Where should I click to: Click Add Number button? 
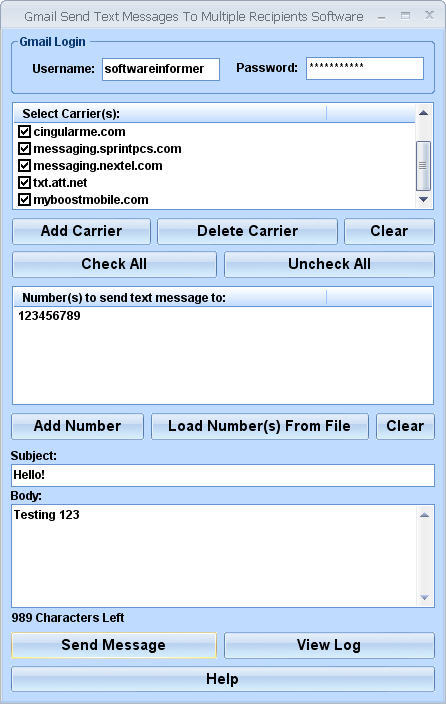point(77,426)
